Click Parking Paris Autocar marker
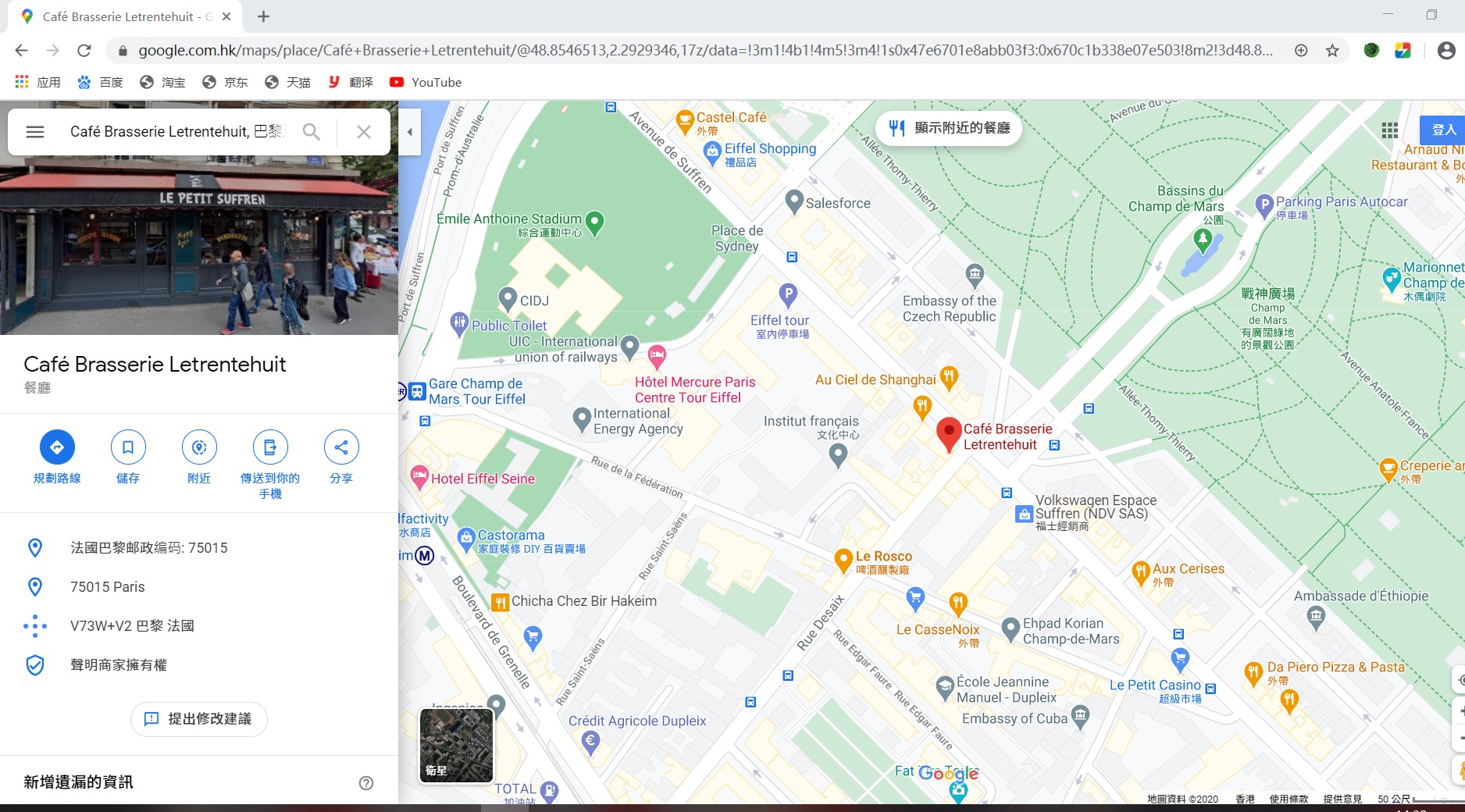The width and height of the screenshot is (1465, 812). [x=1264, y=205]
